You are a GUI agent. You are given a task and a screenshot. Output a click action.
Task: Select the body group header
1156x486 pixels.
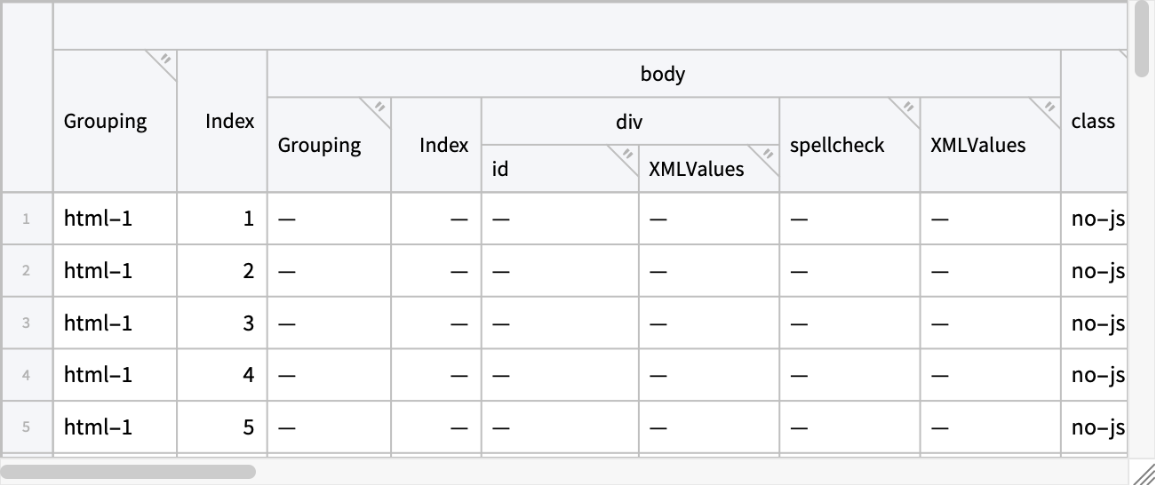(x=663, y=74)
